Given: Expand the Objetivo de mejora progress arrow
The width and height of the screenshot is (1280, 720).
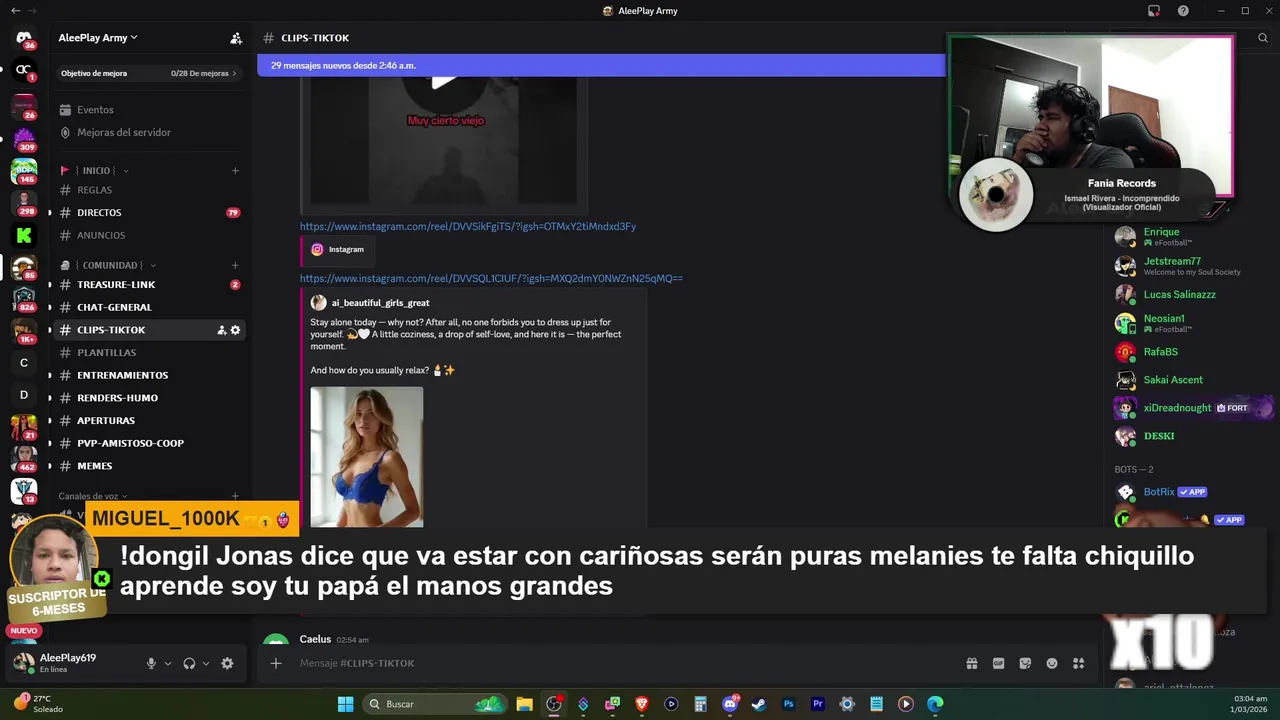Looking at the screenshot, I should [x=234, y=73].
